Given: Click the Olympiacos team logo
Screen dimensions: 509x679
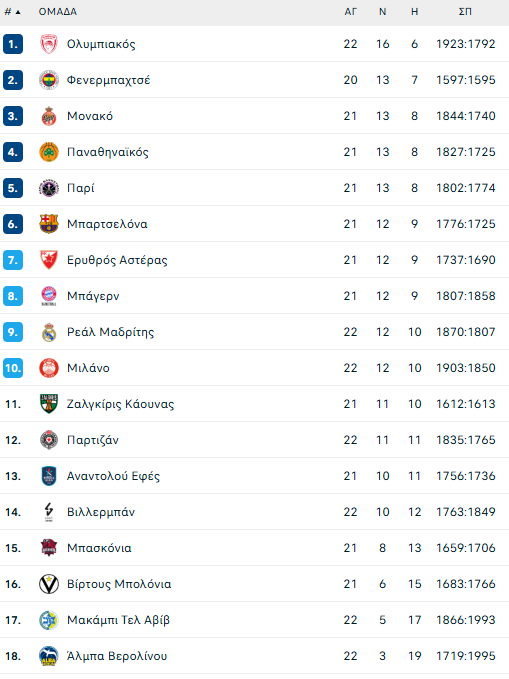Looking at the screenshot, I should (x=49, y=44).
